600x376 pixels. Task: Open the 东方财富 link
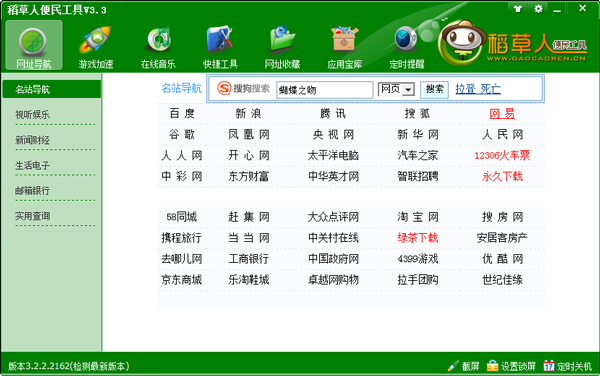(249, 176)
